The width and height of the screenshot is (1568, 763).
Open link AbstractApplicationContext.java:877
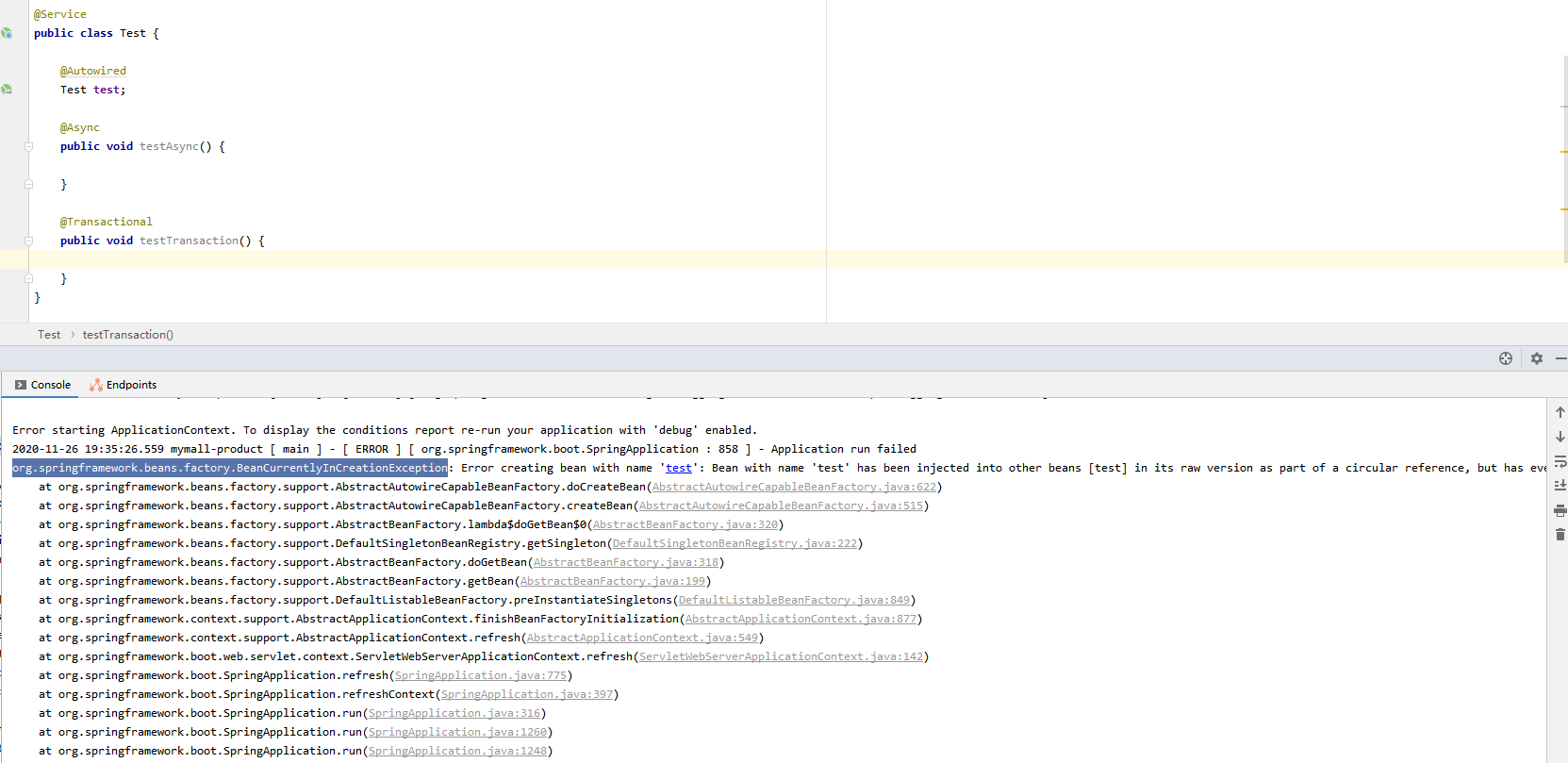(801, 619)
